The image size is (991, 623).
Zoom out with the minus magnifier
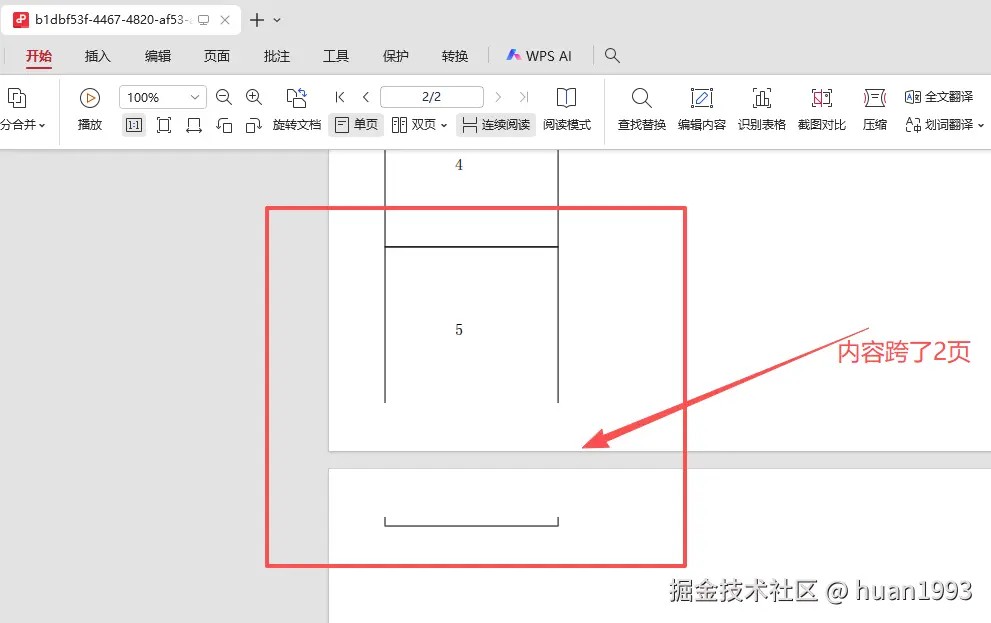[x=224, y=97]
